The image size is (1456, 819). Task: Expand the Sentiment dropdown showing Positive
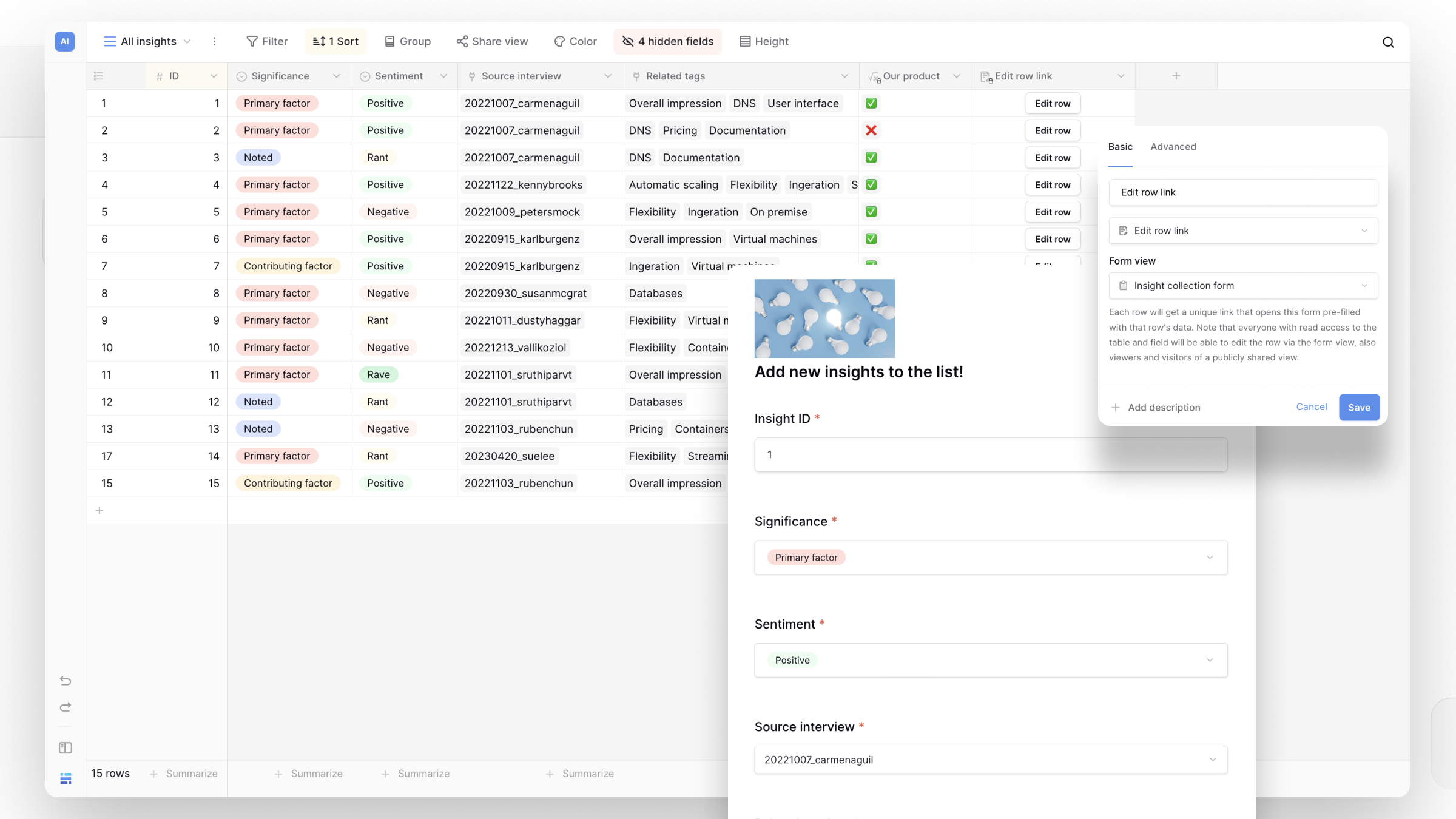1211,660
